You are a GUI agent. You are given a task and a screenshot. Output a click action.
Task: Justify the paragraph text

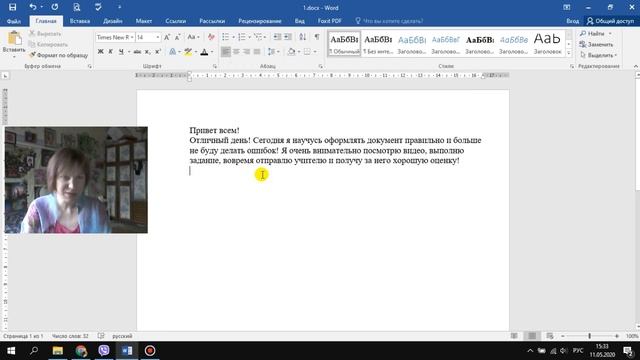pyautogui.click(x=257, y=52)
